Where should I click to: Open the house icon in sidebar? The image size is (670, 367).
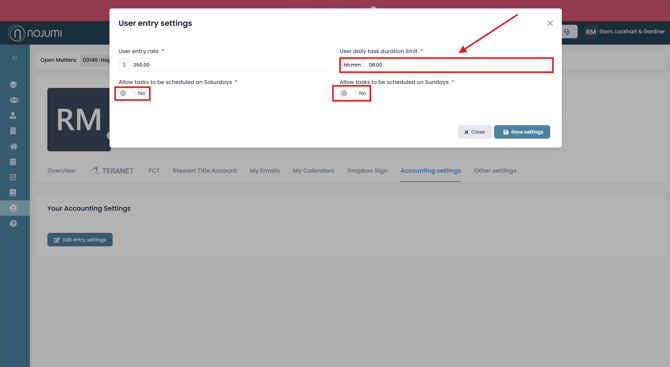[x=13, y=146]
